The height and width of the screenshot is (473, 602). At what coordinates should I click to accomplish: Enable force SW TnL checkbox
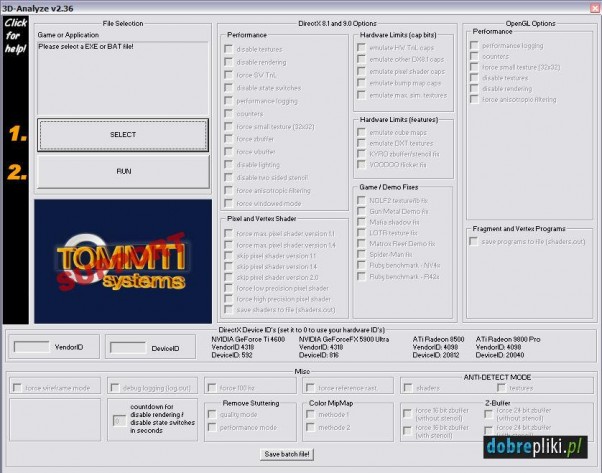click(x=228, y=74)
